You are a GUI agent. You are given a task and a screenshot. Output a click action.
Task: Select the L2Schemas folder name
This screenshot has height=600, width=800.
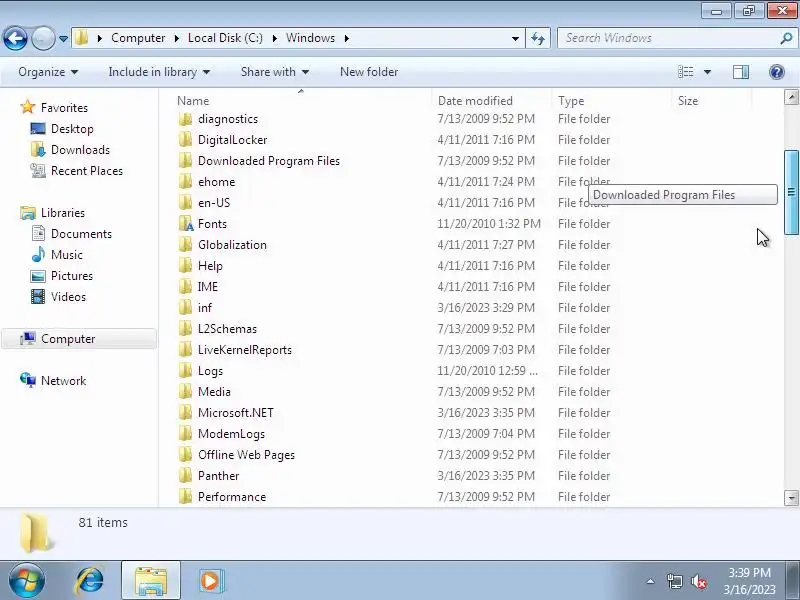click(227, 329)
